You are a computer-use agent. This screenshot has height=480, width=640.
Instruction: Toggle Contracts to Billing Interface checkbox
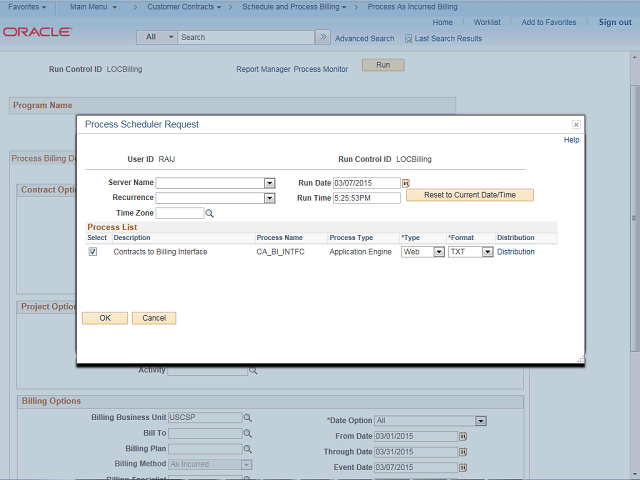tap(93, 252)
